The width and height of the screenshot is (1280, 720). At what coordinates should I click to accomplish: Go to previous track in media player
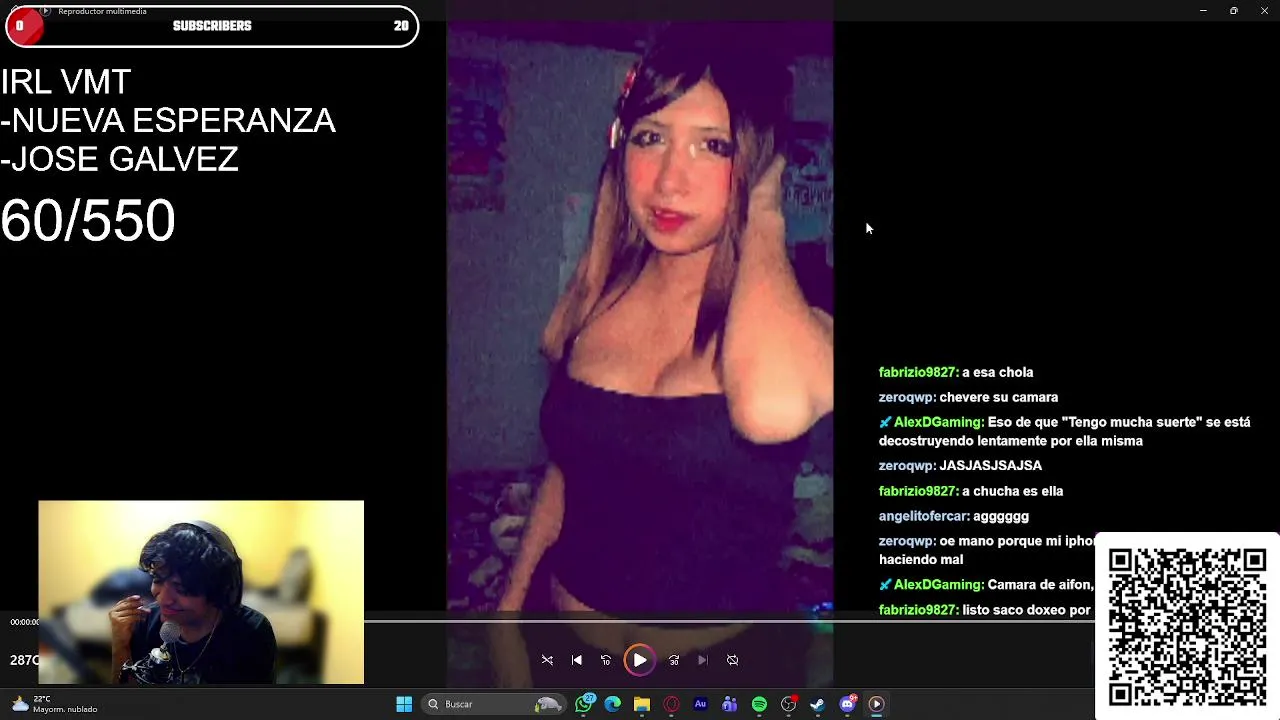coord(577,660)
